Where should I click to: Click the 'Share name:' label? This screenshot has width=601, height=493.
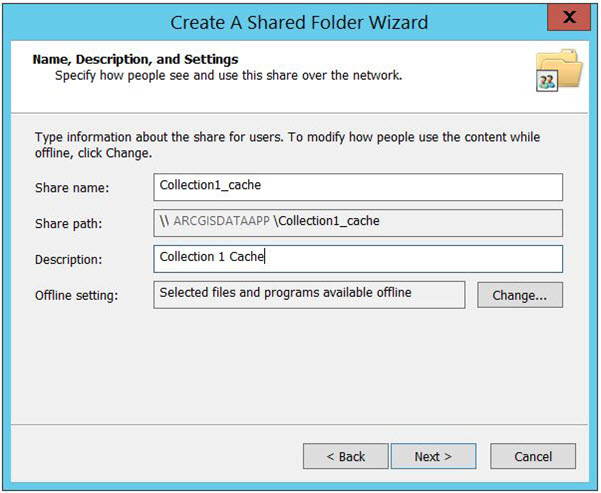[72, 188]
